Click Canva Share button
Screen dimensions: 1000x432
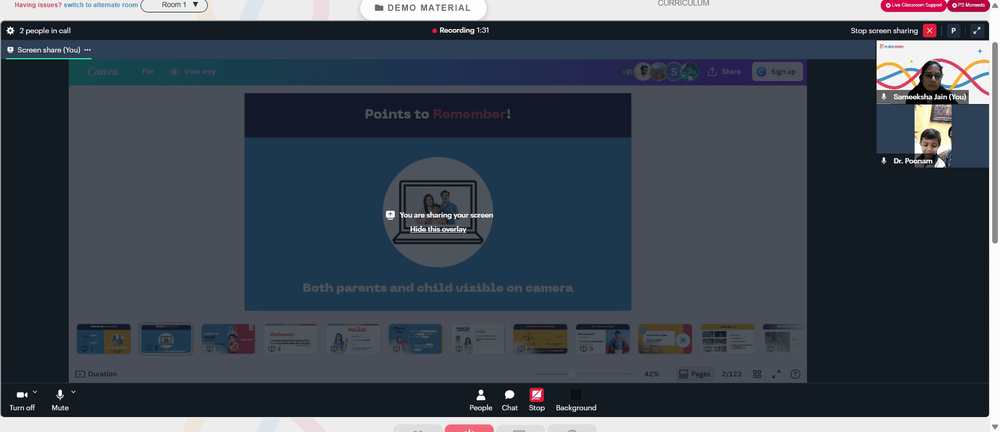tap(724, 71)
